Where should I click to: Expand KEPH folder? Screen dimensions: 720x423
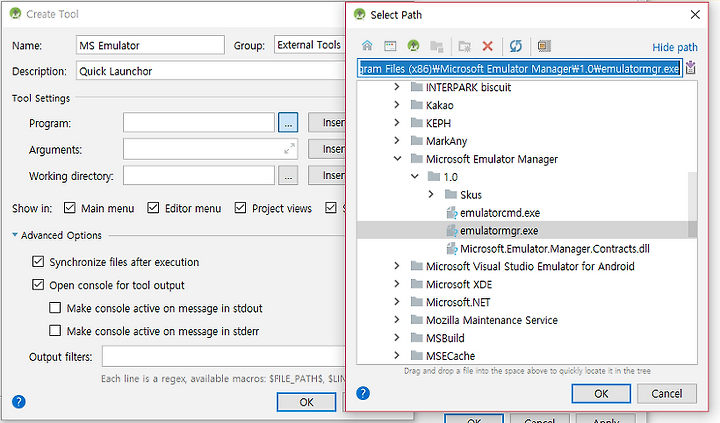point(397,123)
